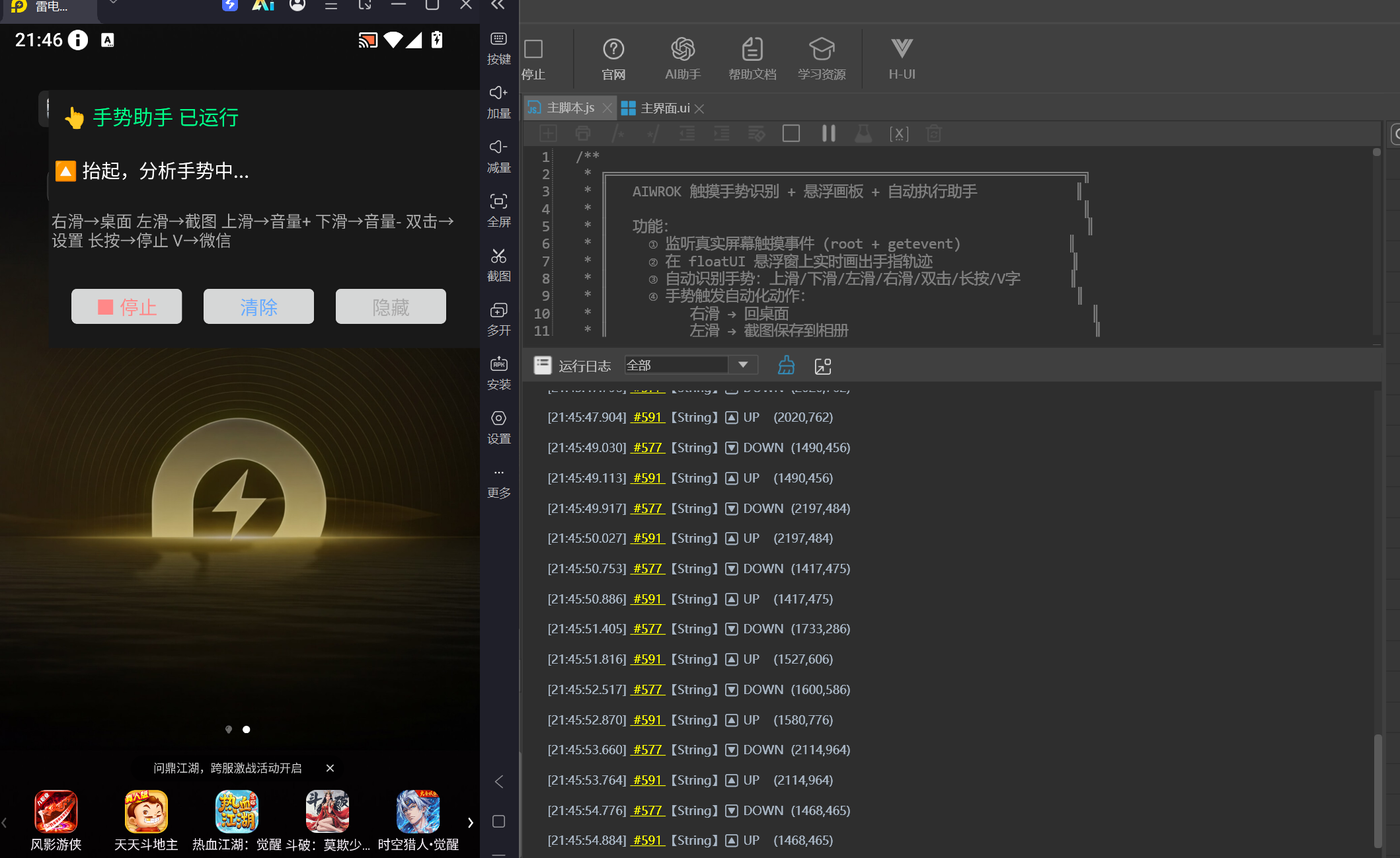
Task: Pop out the log panel icon
Action: (x=823, y=366)
